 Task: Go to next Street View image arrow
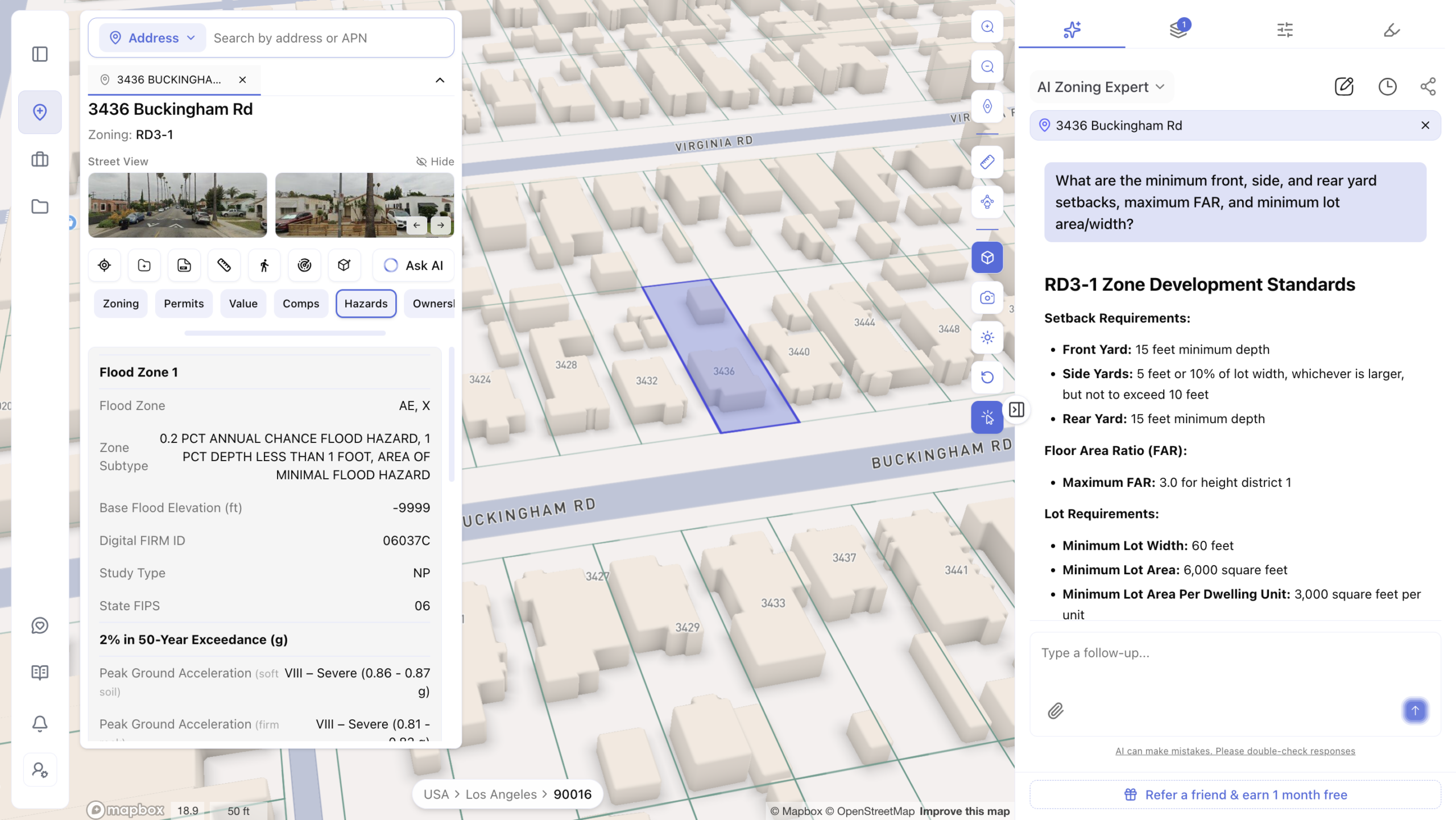(441, 225)
